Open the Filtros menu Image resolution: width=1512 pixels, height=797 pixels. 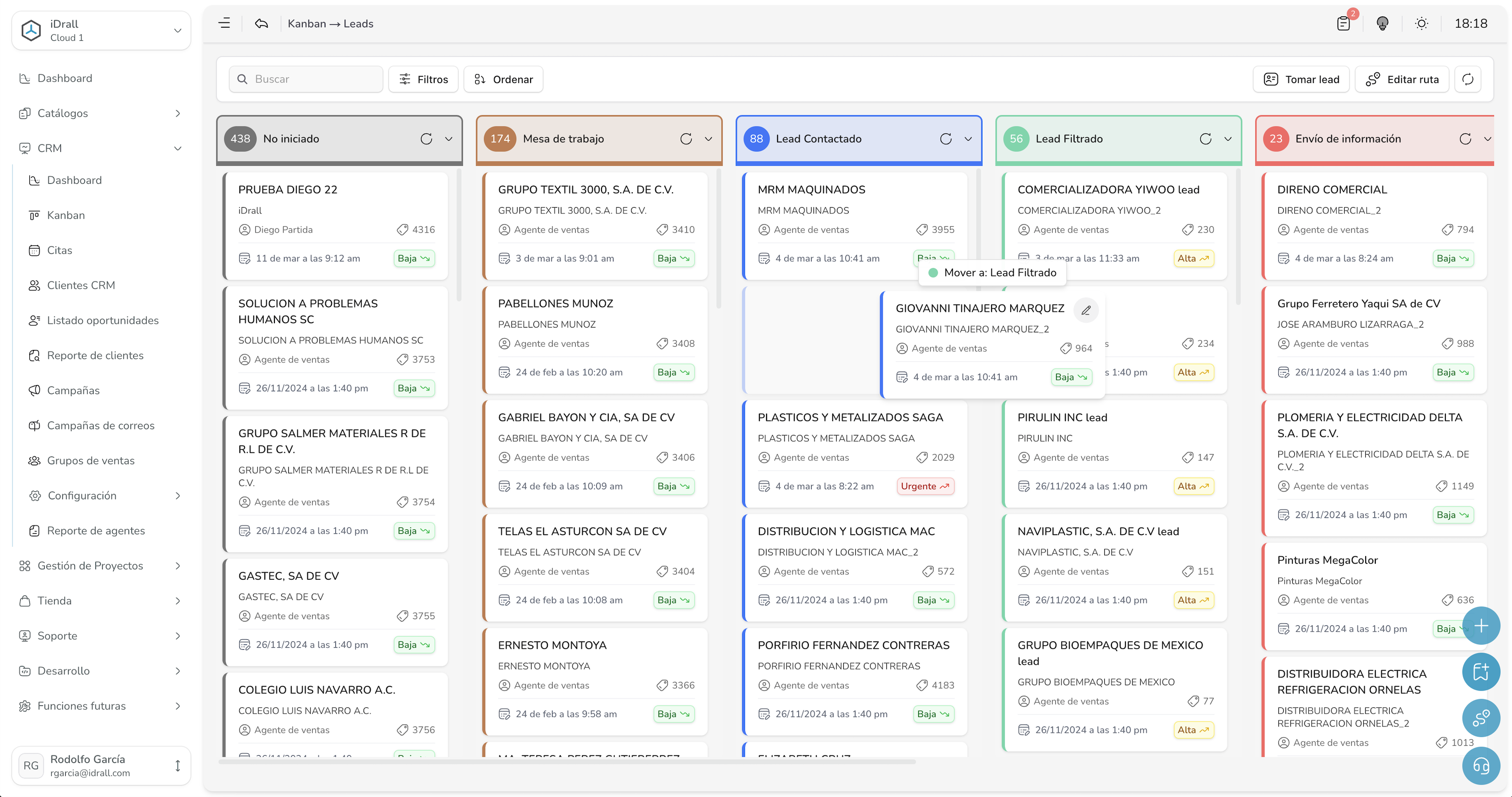(x=423, y=79)
